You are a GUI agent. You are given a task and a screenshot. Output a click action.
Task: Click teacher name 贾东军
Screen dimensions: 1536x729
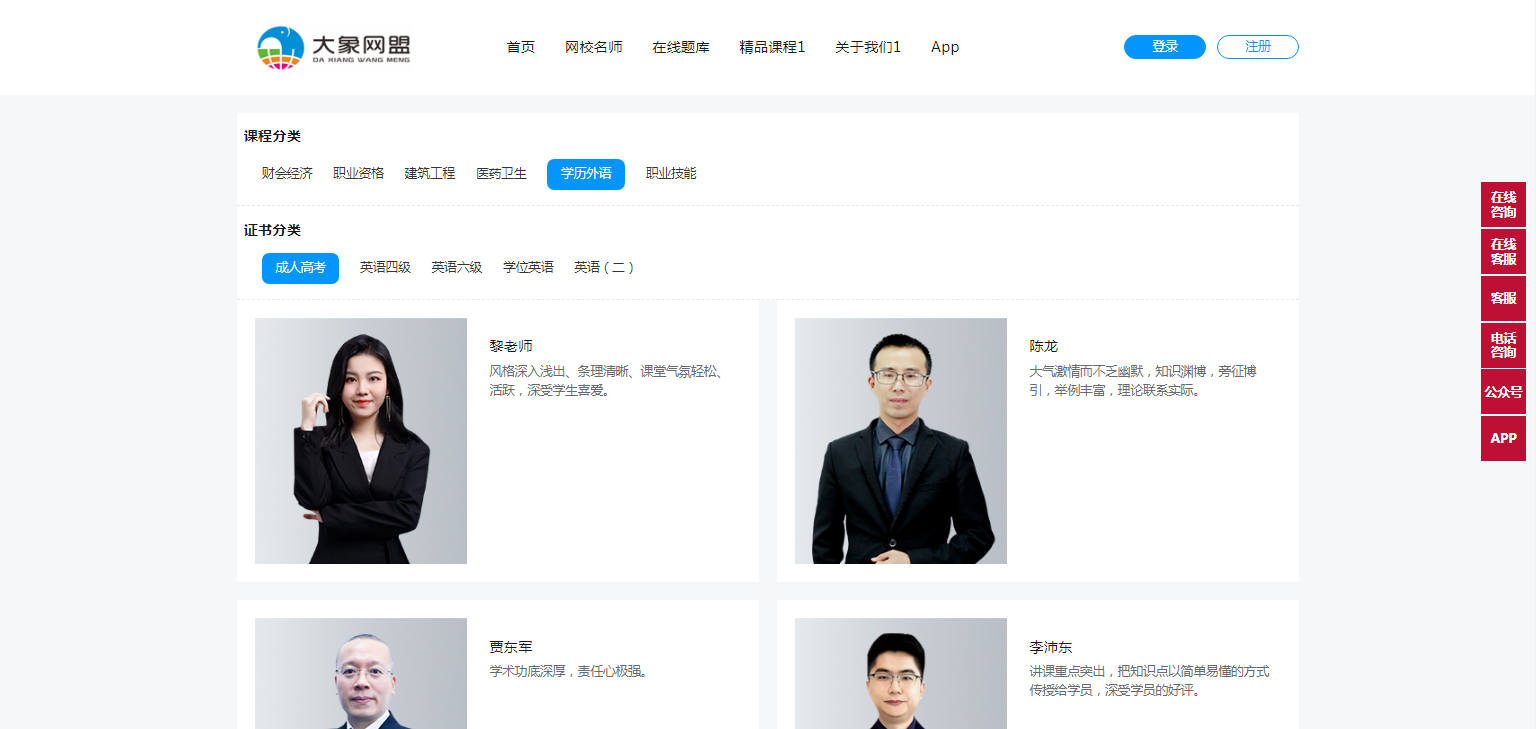[x=511, y=648]
